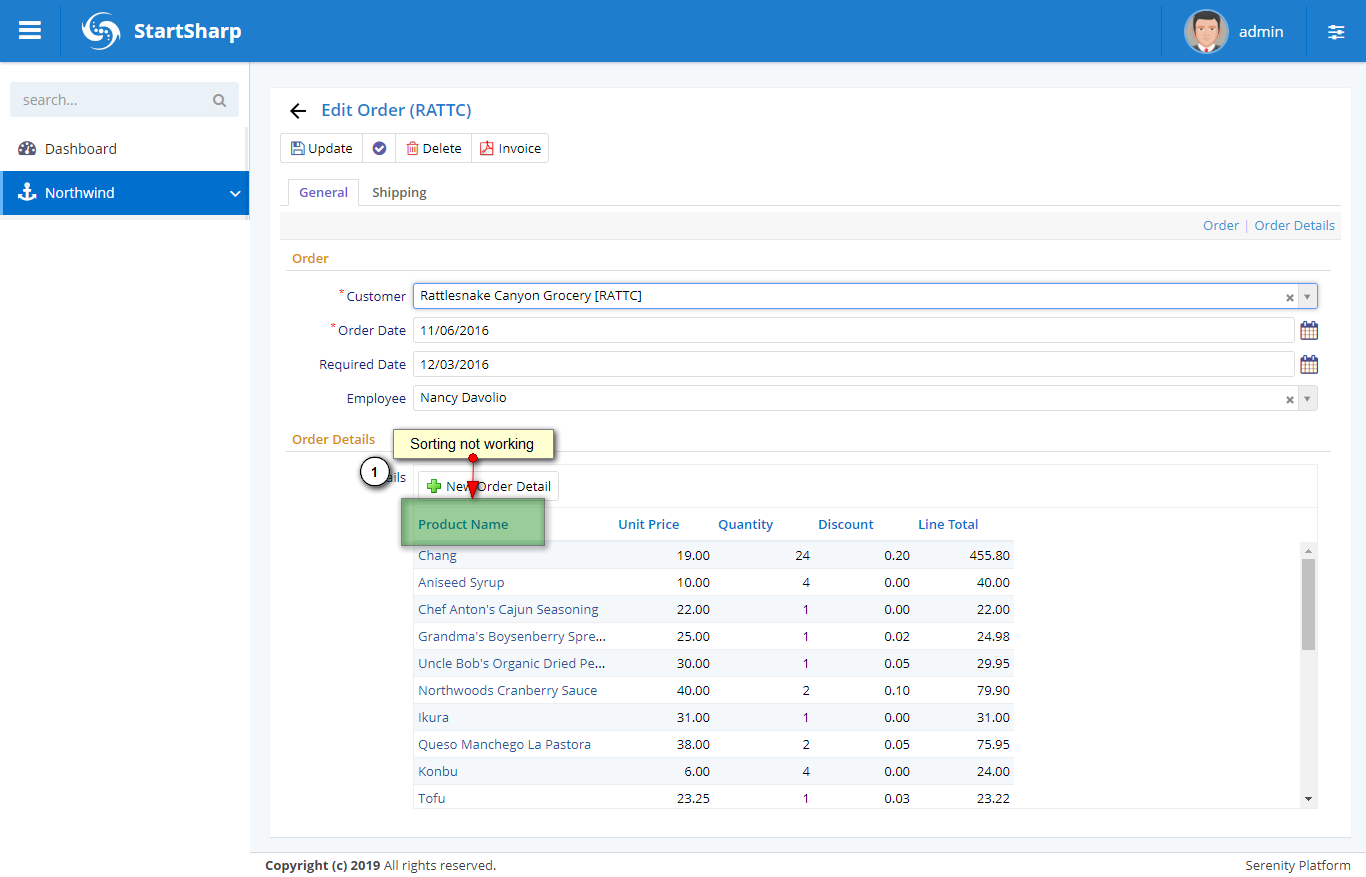
Task: Generate the Invoice PDF
Action: click(x=510, y=148)
